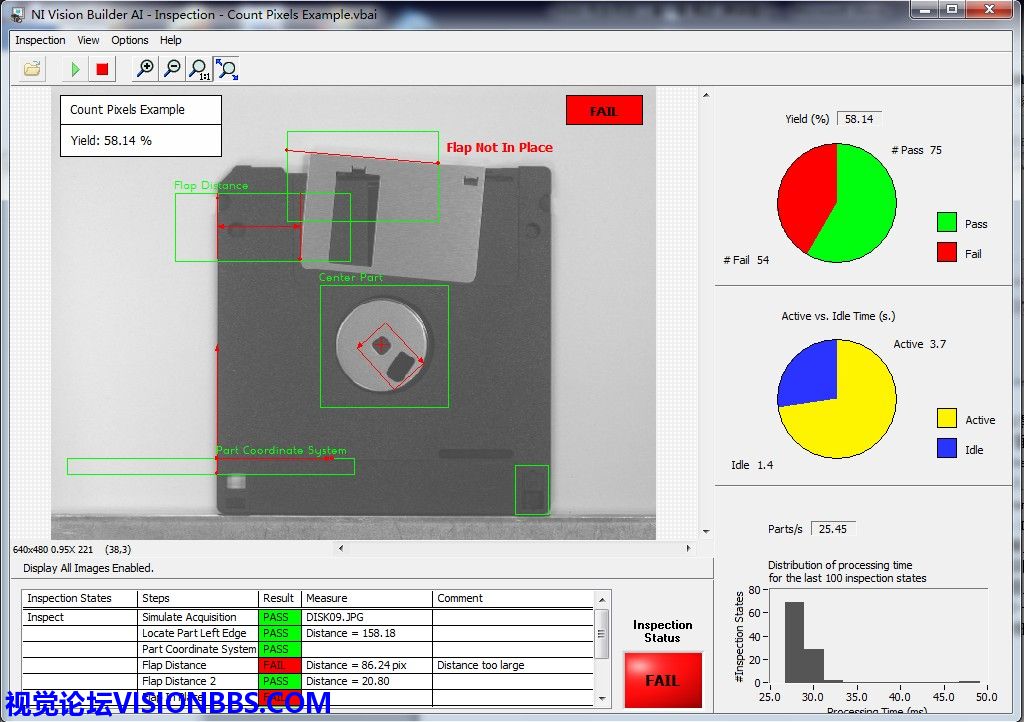Click the results table scroll up arrow
This screenshot has height=722, width=1024.
coord(602,599)
